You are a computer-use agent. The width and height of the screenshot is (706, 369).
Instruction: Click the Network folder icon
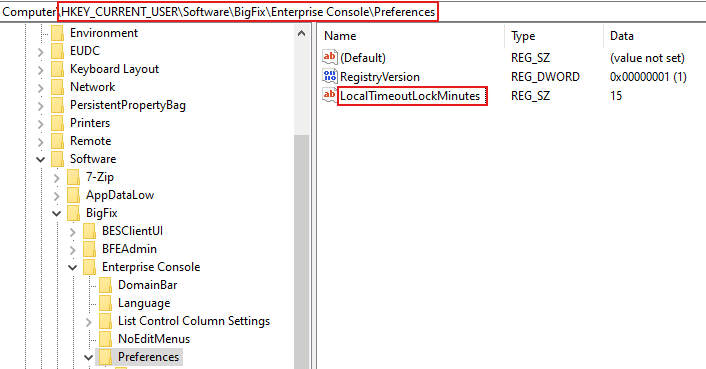(57, 87)
